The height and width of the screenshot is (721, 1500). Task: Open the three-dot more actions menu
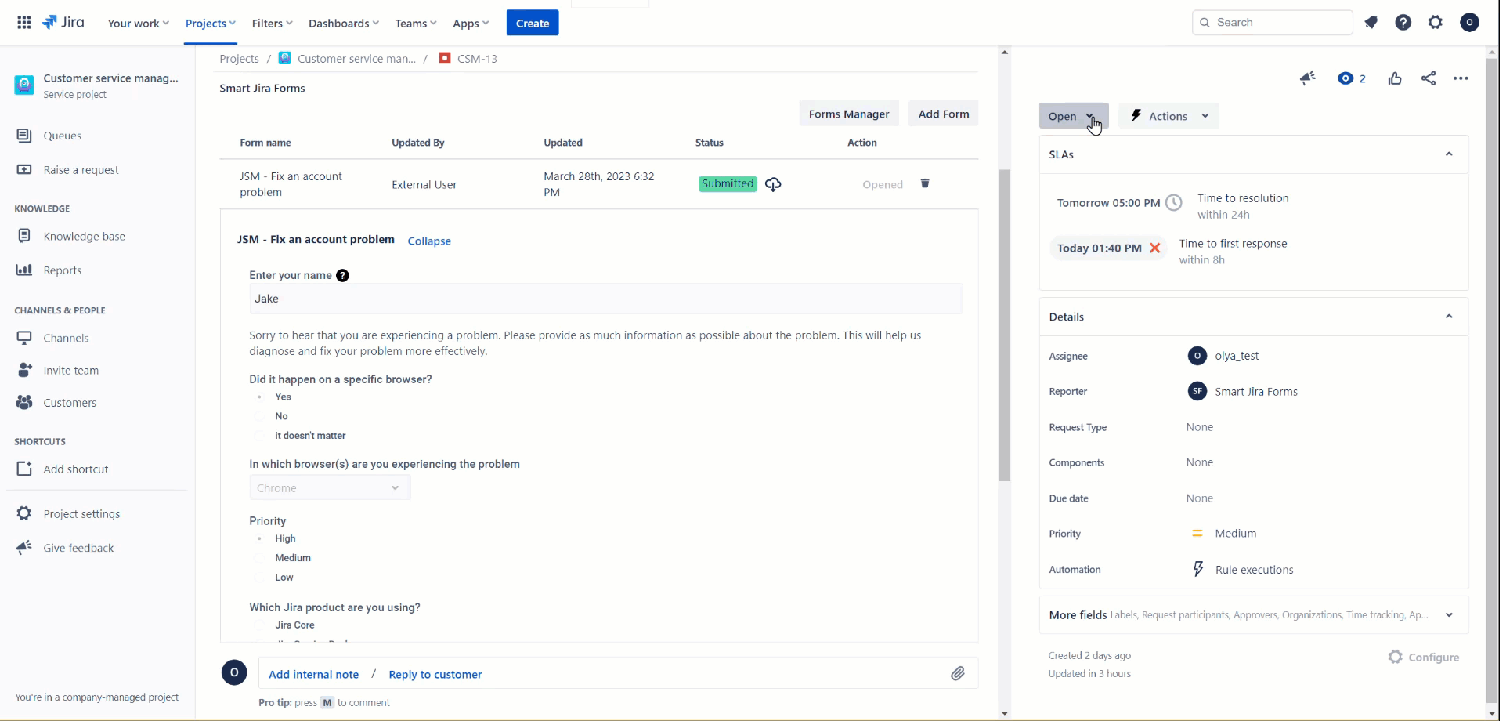pos(1461,78)
